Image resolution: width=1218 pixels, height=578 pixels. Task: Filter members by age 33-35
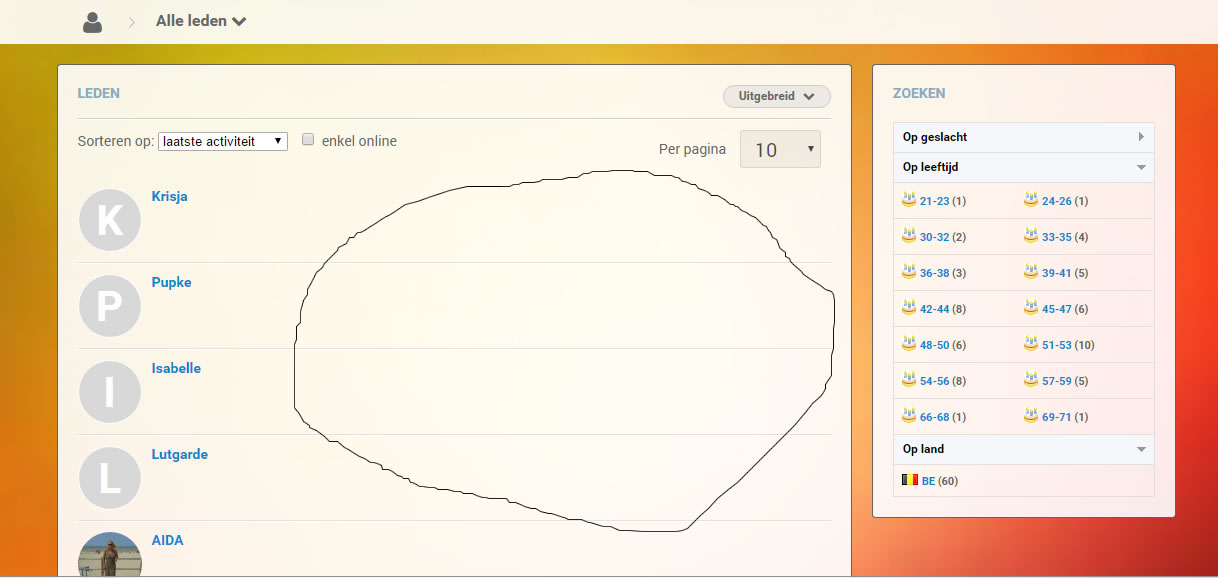point(1056,237)
